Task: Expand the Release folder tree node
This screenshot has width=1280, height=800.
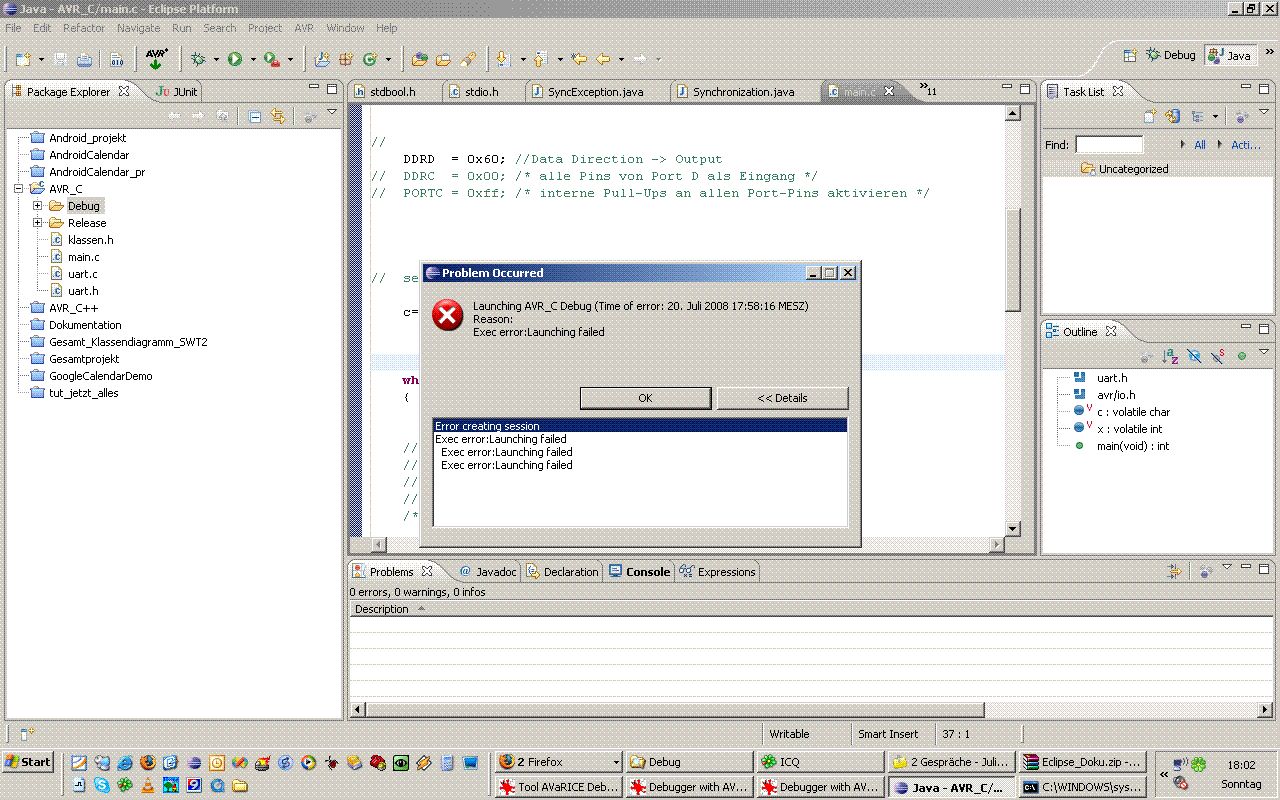Action: click(38, 223)
